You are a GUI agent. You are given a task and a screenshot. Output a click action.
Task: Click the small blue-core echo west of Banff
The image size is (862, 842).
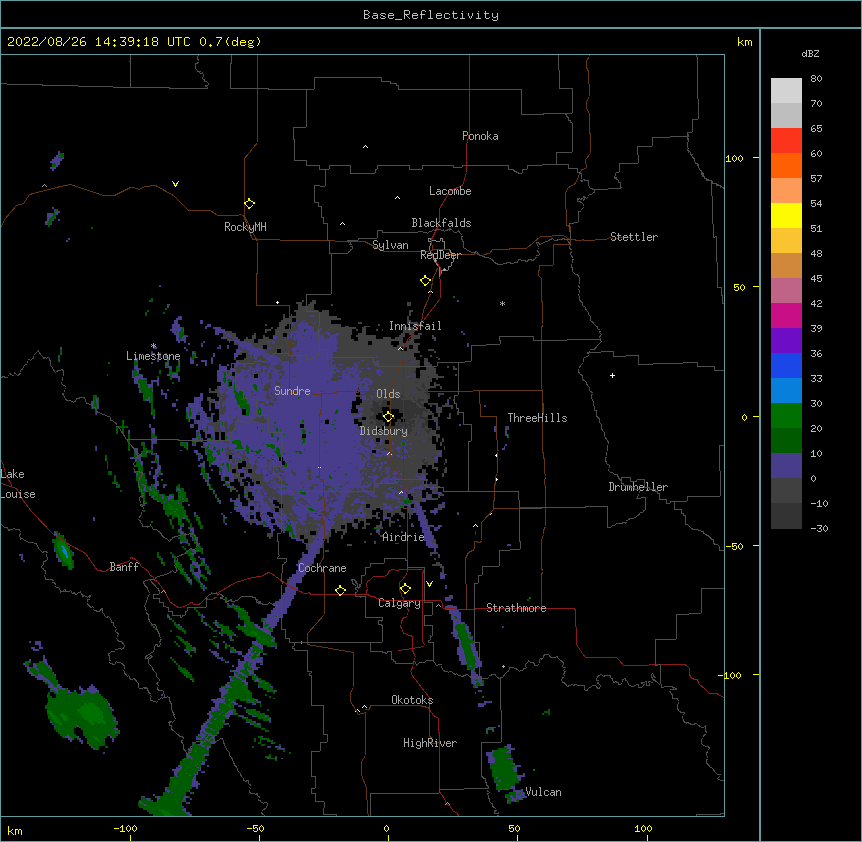63,551
